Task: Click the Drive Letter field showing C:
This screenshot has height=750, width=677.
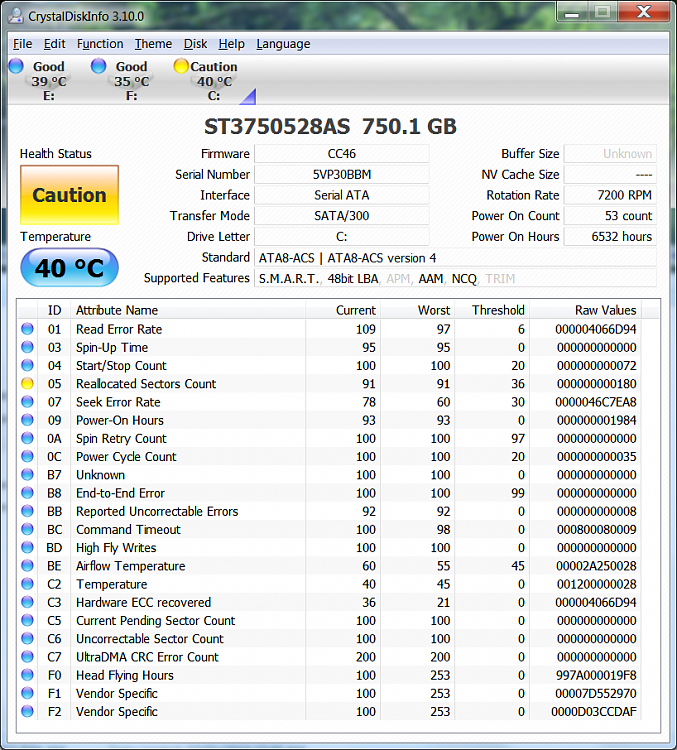Action: click(x=342, y=236)
